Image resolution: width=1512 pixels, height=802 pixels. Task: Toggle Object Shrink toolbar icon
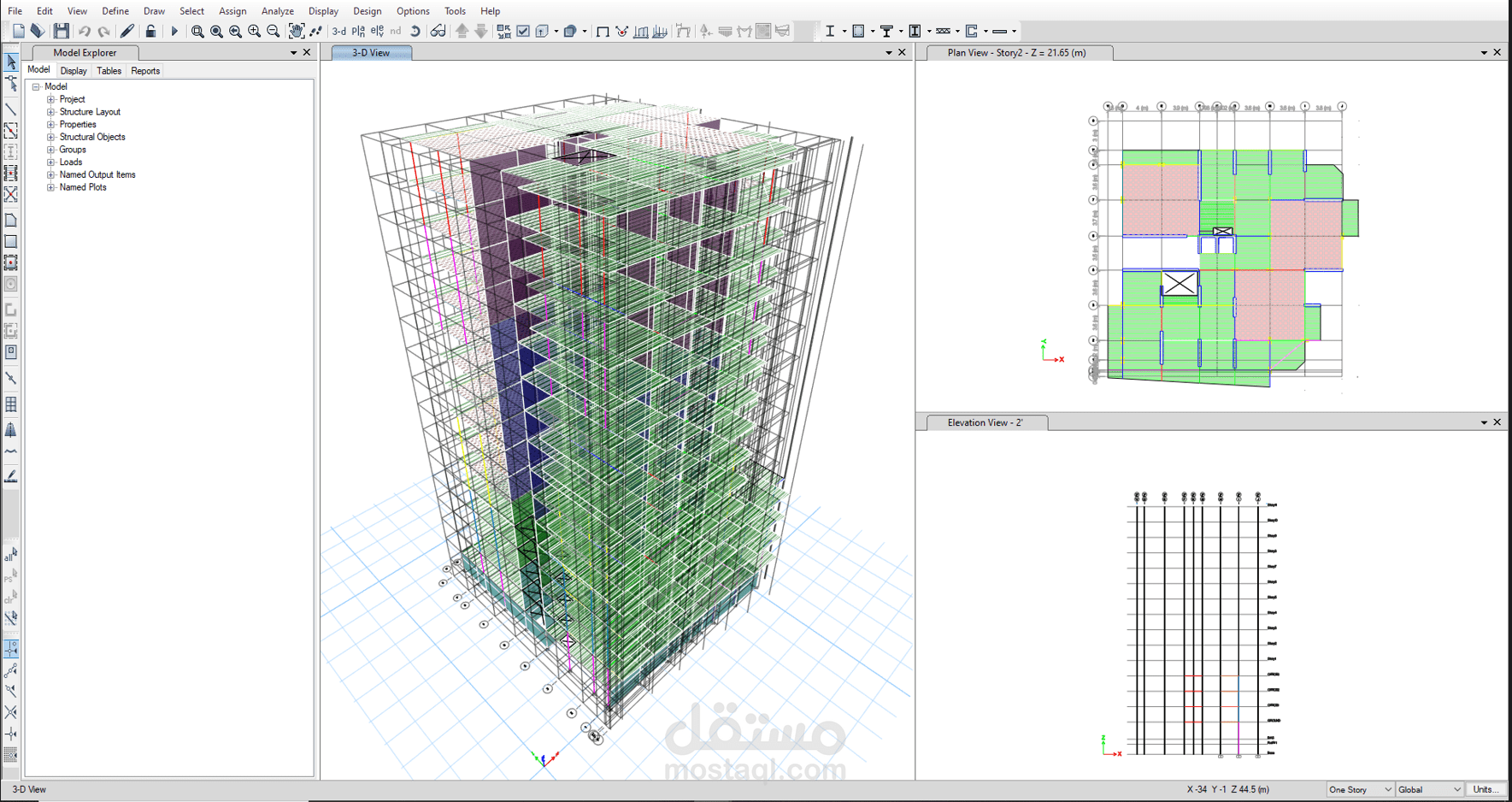pos(503,32)
